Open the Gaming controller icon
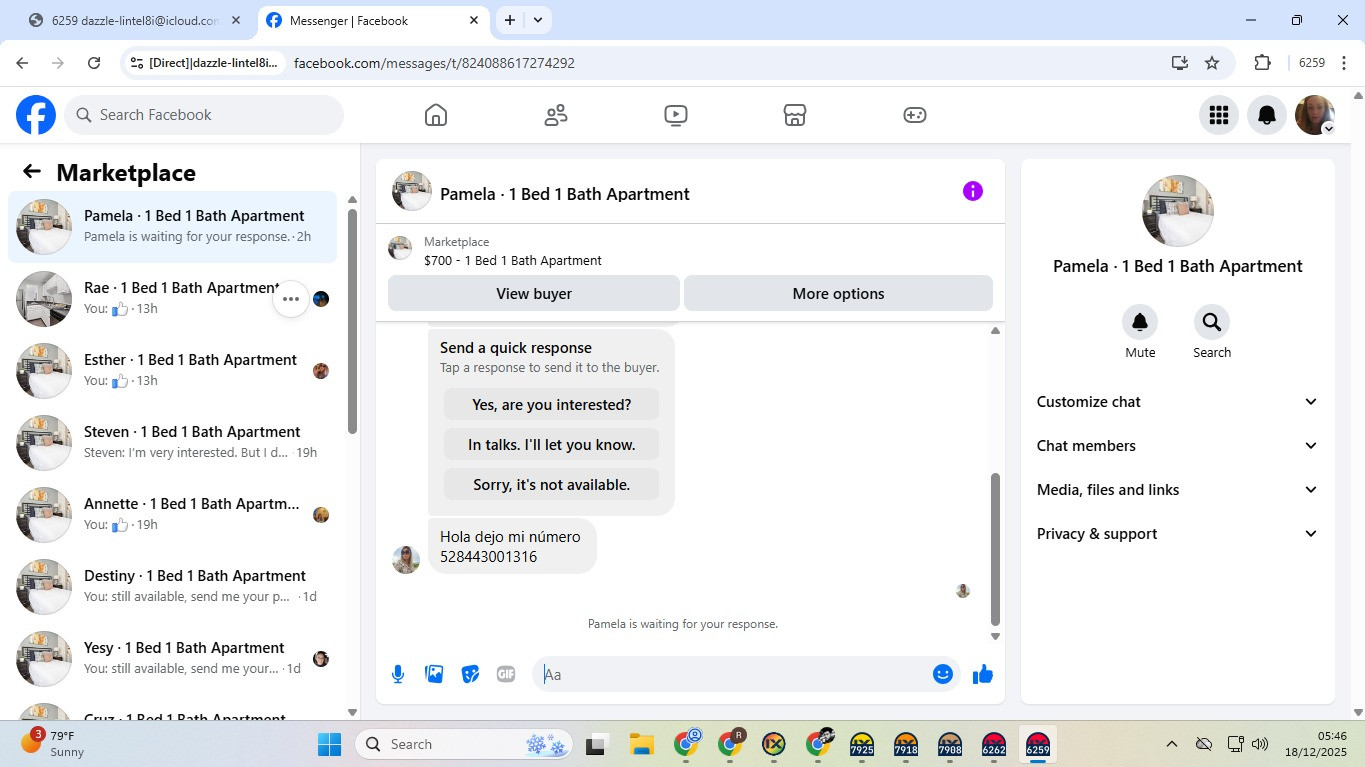1365x767 pixels. click(x=915, y=115)
